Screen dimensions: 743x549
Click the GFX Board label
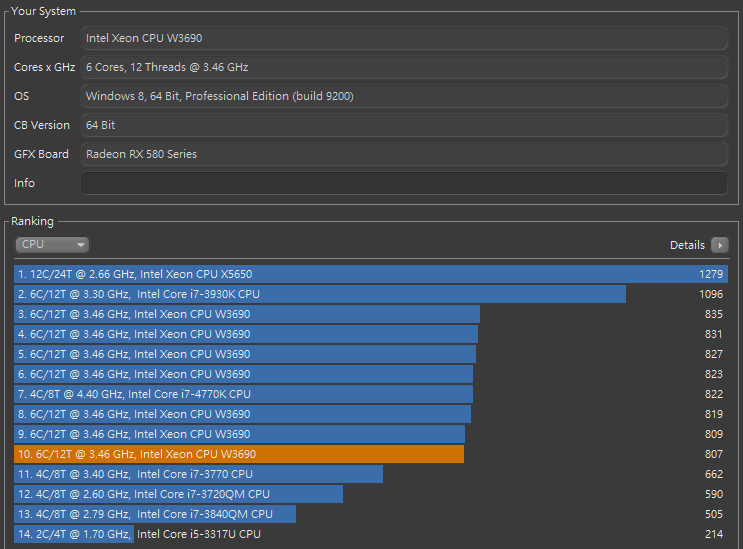pos(41,154)
